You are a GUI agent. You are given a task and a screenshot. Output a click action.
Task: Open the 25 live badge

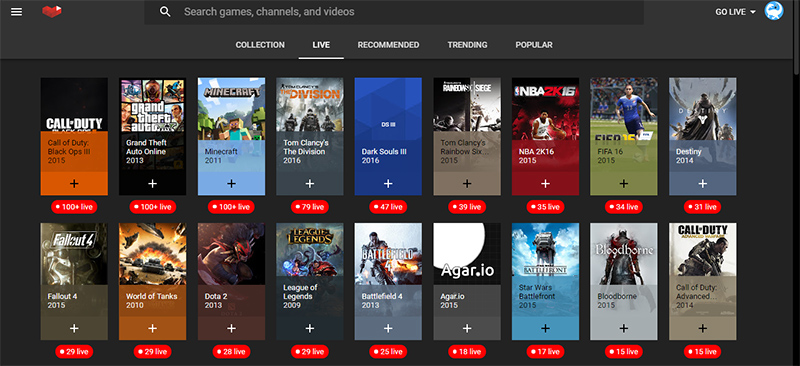388,352
